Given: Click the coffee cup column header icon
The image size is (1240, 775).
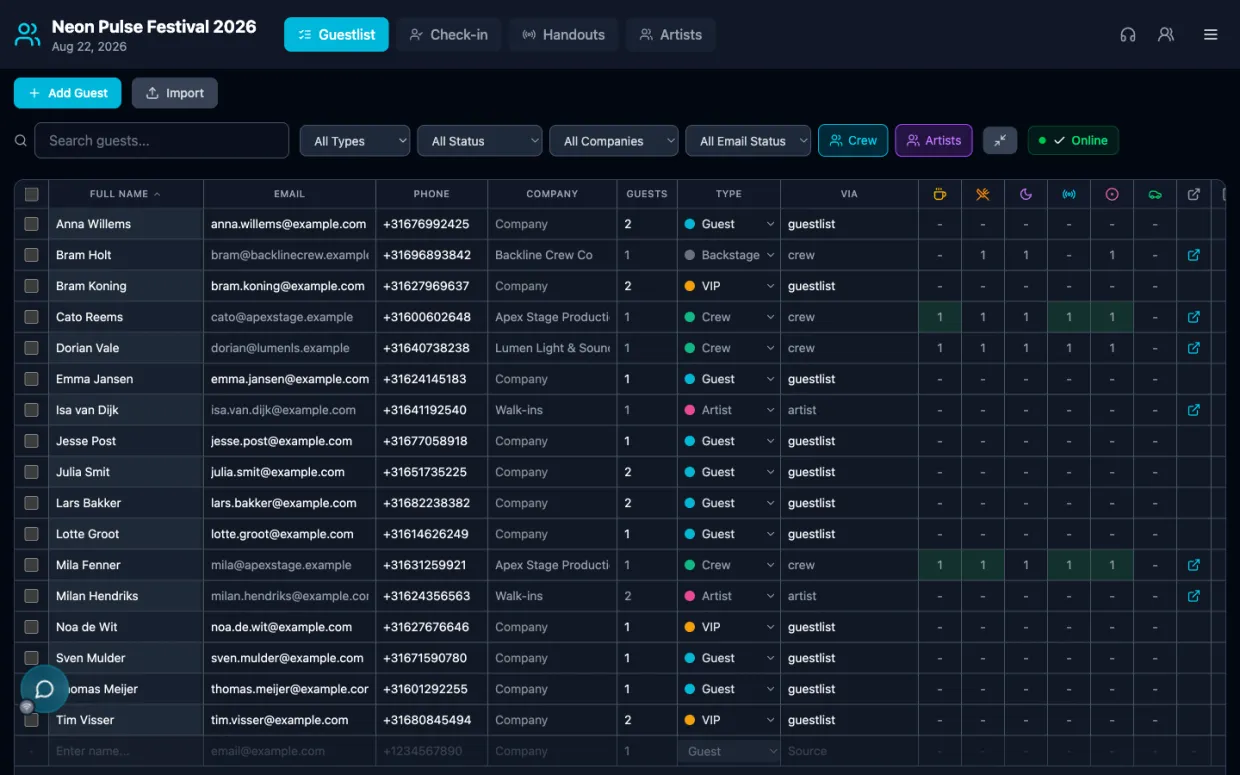Looking at the screenshot, I should pos(939,194).
